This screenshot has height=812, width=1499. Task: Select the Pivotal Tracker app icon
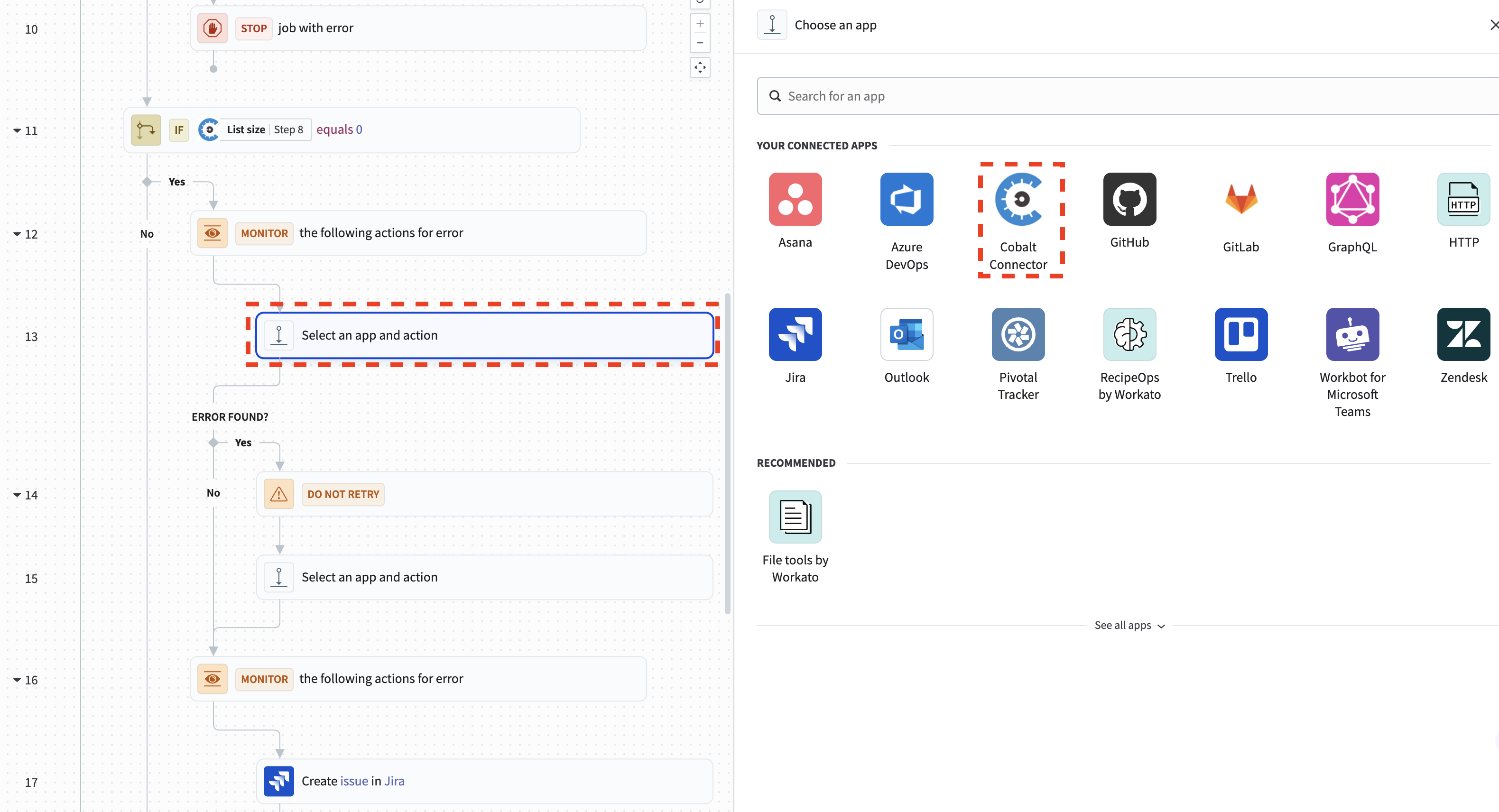click(x=1018, y=334)
